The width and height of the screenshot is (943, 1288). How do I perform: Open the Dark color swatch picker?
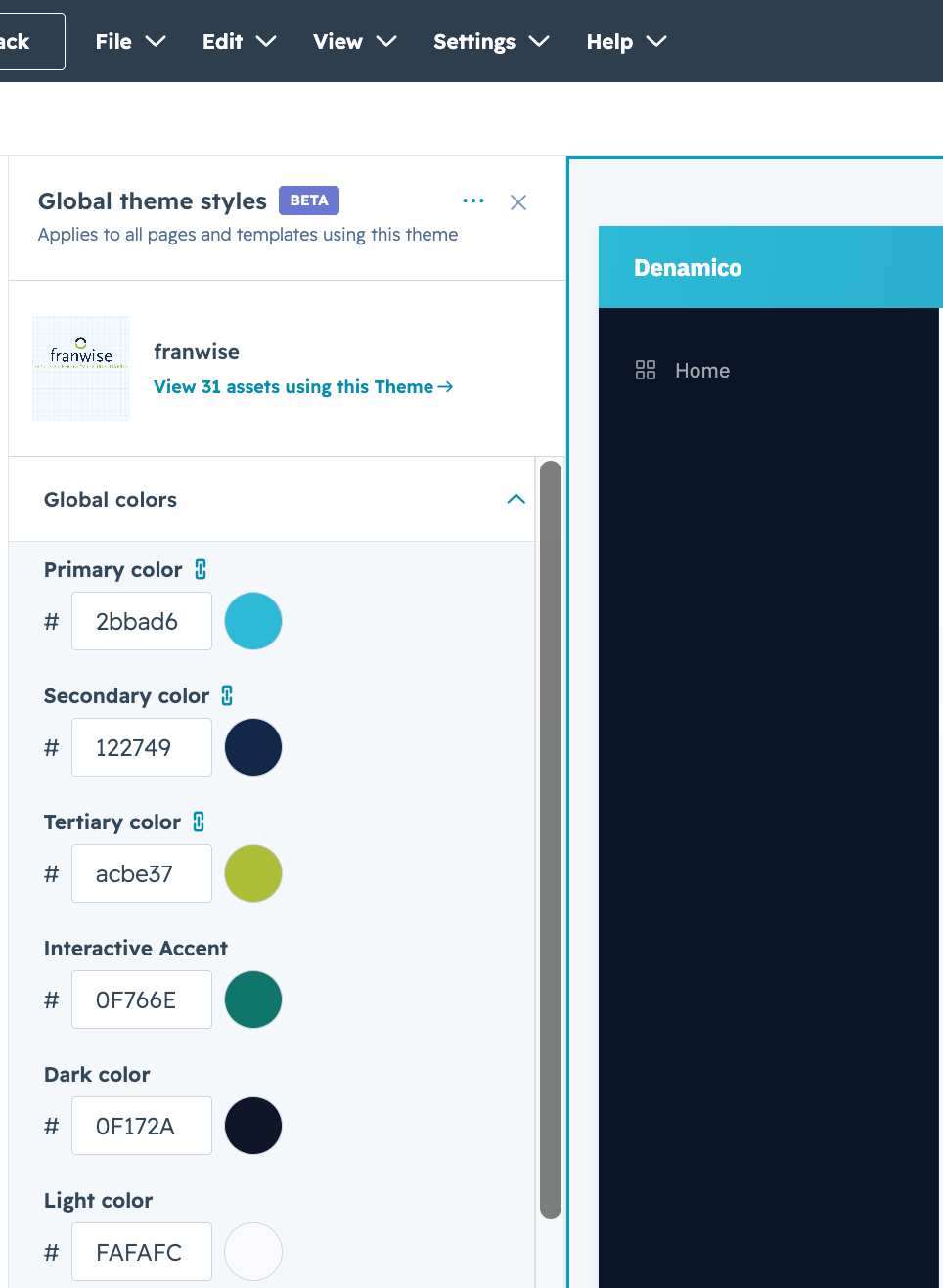(x=253, y=1126)
